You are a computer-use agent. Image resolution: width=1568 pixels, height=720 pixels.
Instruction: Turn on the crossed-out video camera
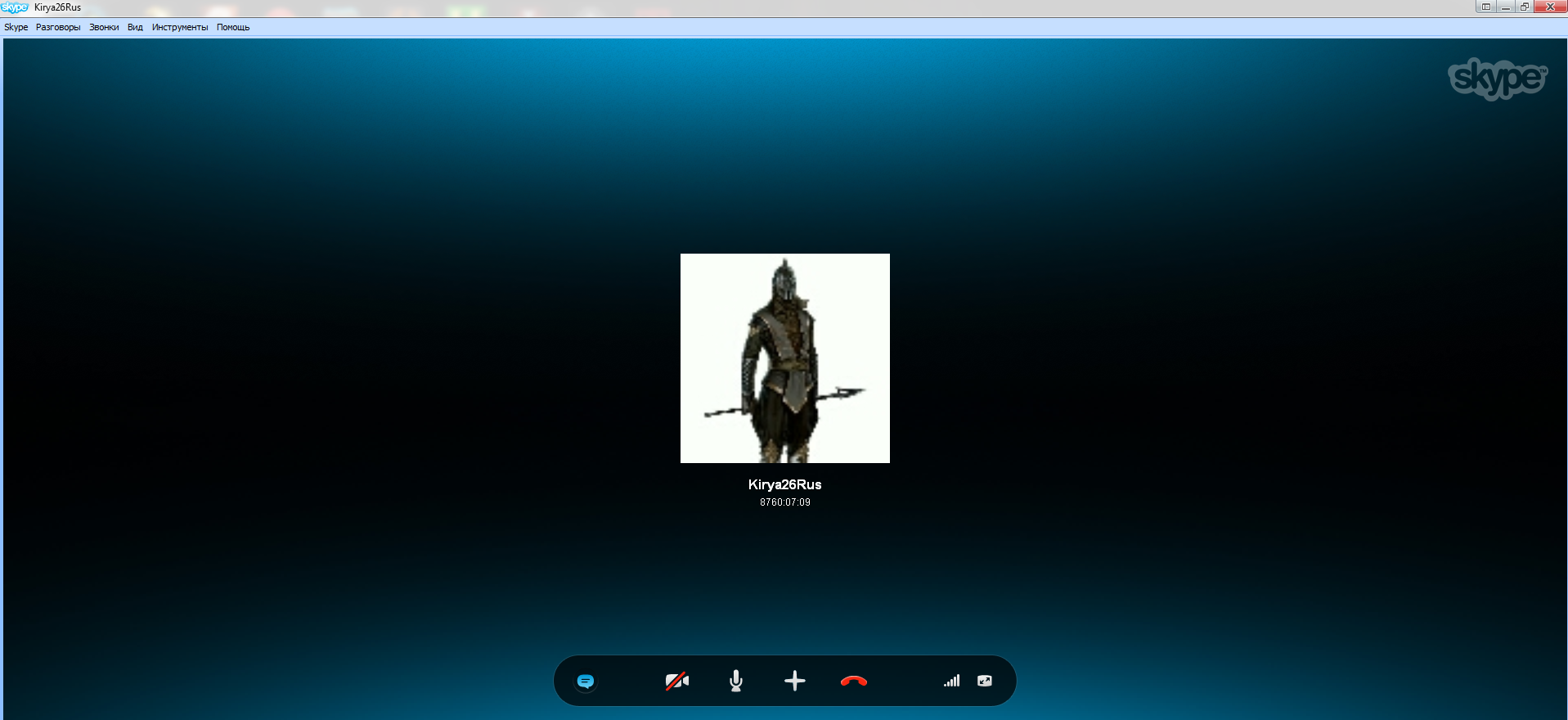[x=676, y=681]
